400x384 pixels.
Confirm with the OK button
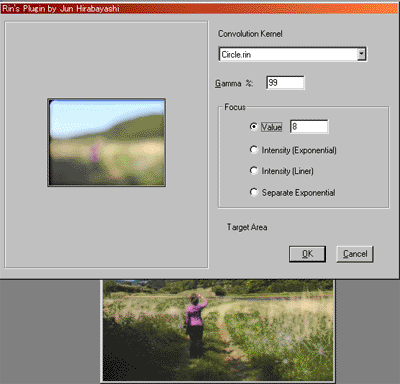(307, 254)
